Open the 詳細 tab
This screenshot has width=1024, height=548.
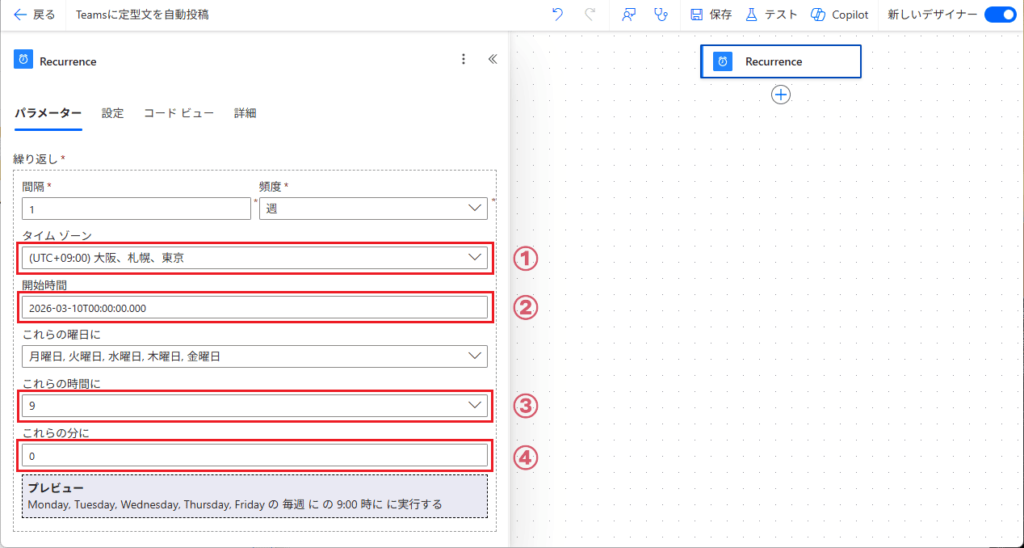pyautogui.click(x=245, y=113)
